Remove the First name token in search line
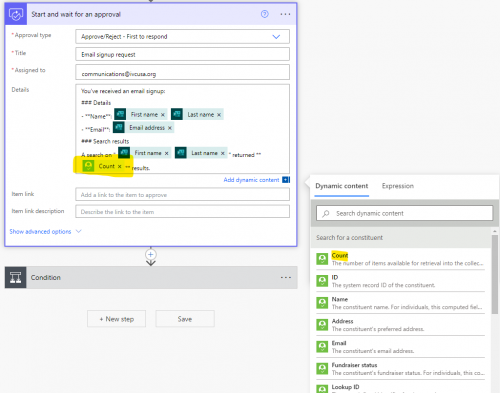Image resolution: width=500 pixels, height=393 pixels. [166, 153]
